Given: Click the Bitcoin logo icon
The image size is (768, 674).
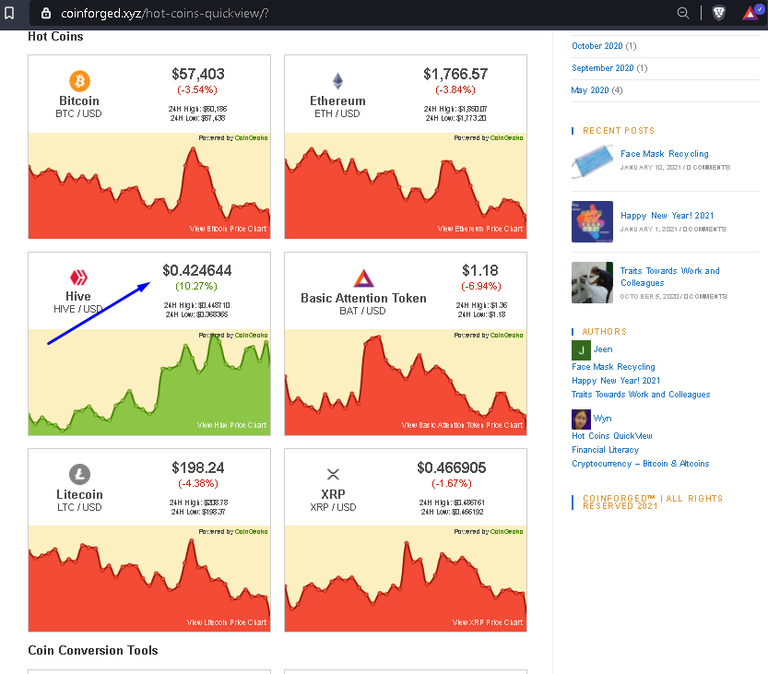Looking at the screenshot, I should pyautogui.click(x=79, y=81).
